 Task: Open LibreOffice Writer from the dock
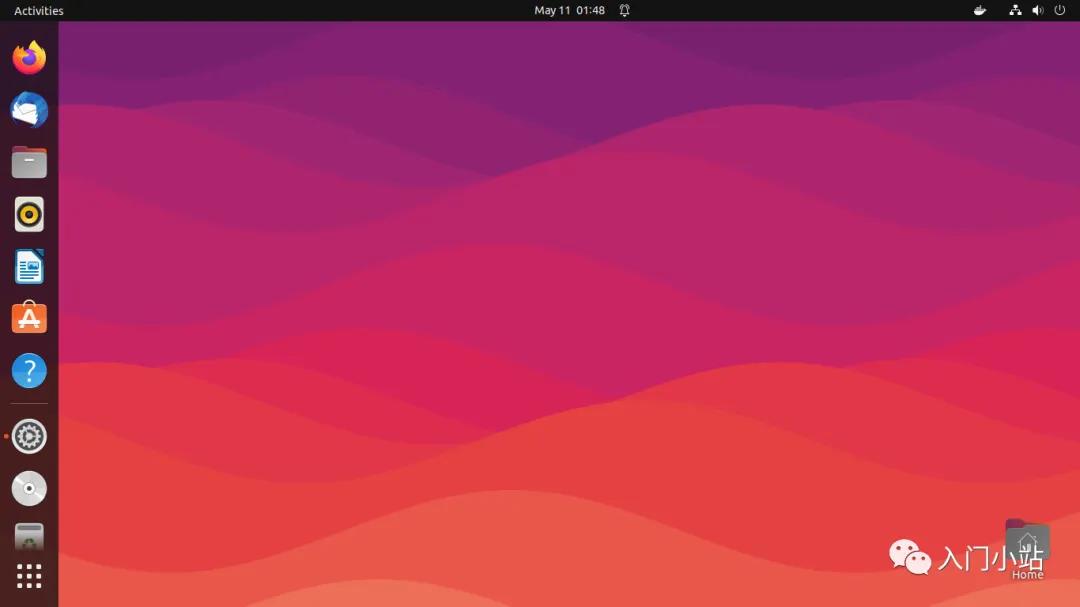pyautogui.click(x=29, y=267)
